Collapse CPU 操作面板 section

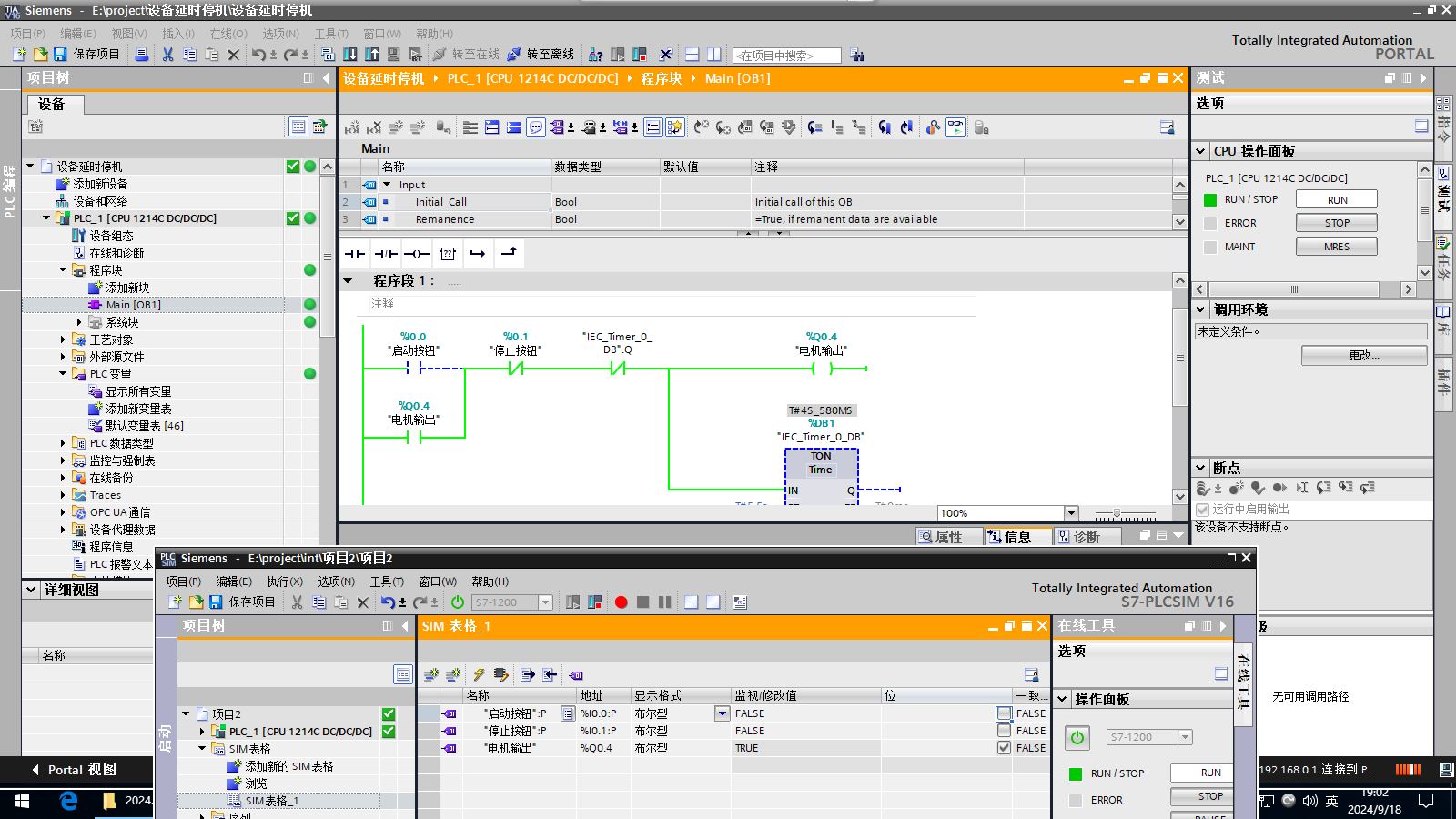(x=1201, y=151)
